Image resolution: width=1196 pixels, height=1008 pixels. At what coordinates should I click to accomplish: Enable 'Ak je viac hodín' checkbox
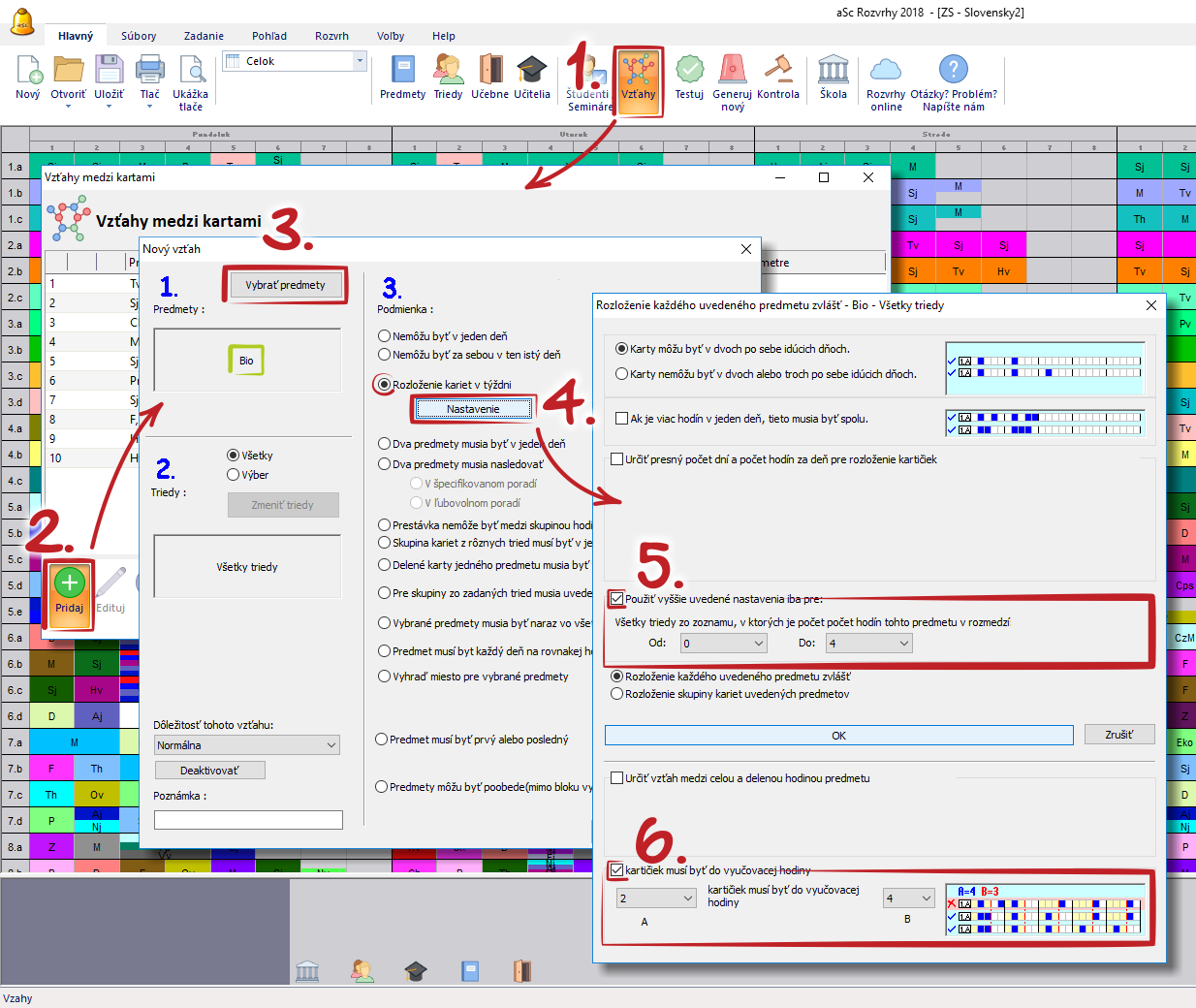tap(622, 419)
